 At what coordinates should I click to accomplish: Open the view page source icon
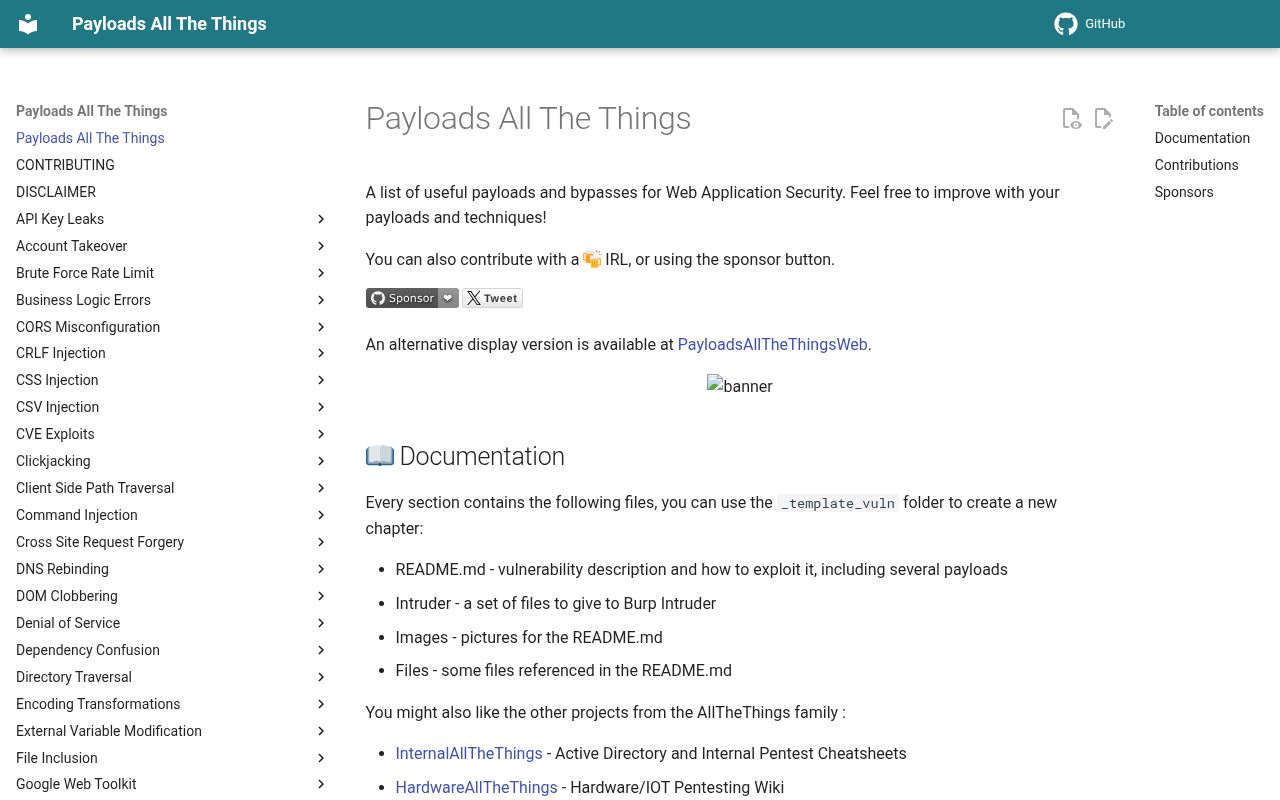[x=1071, y=119]
